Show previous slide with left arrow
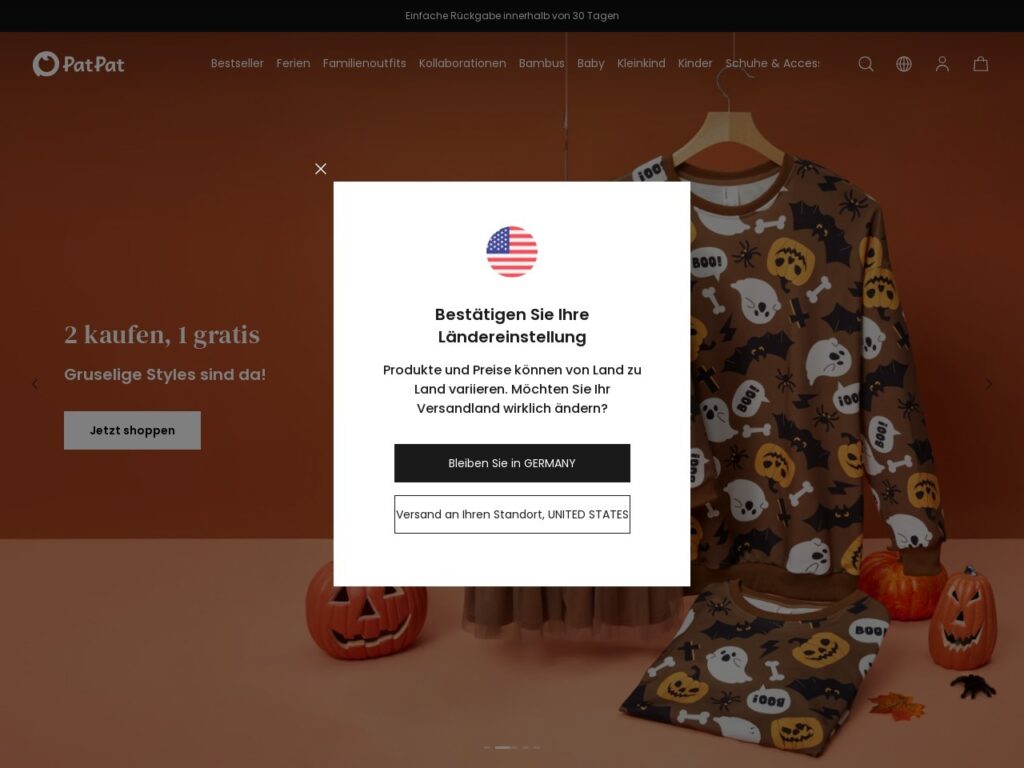 (x=35, y=384)
